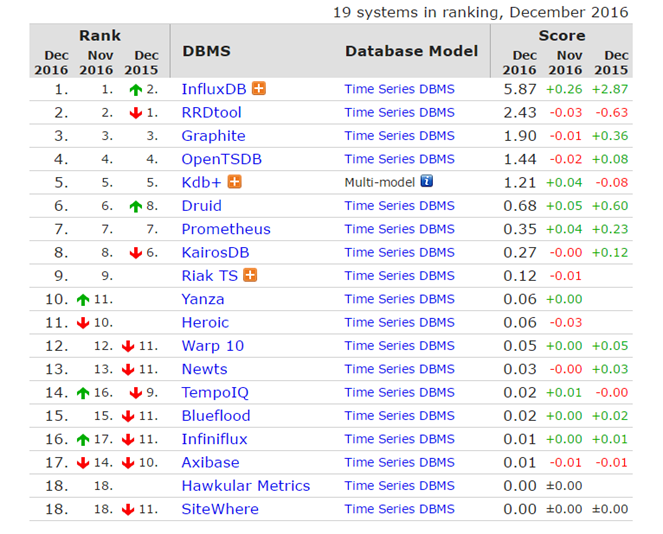Click the InfluxDB score 5.87
This screenshot has width=663, height=534.
[x=520, y=89]
